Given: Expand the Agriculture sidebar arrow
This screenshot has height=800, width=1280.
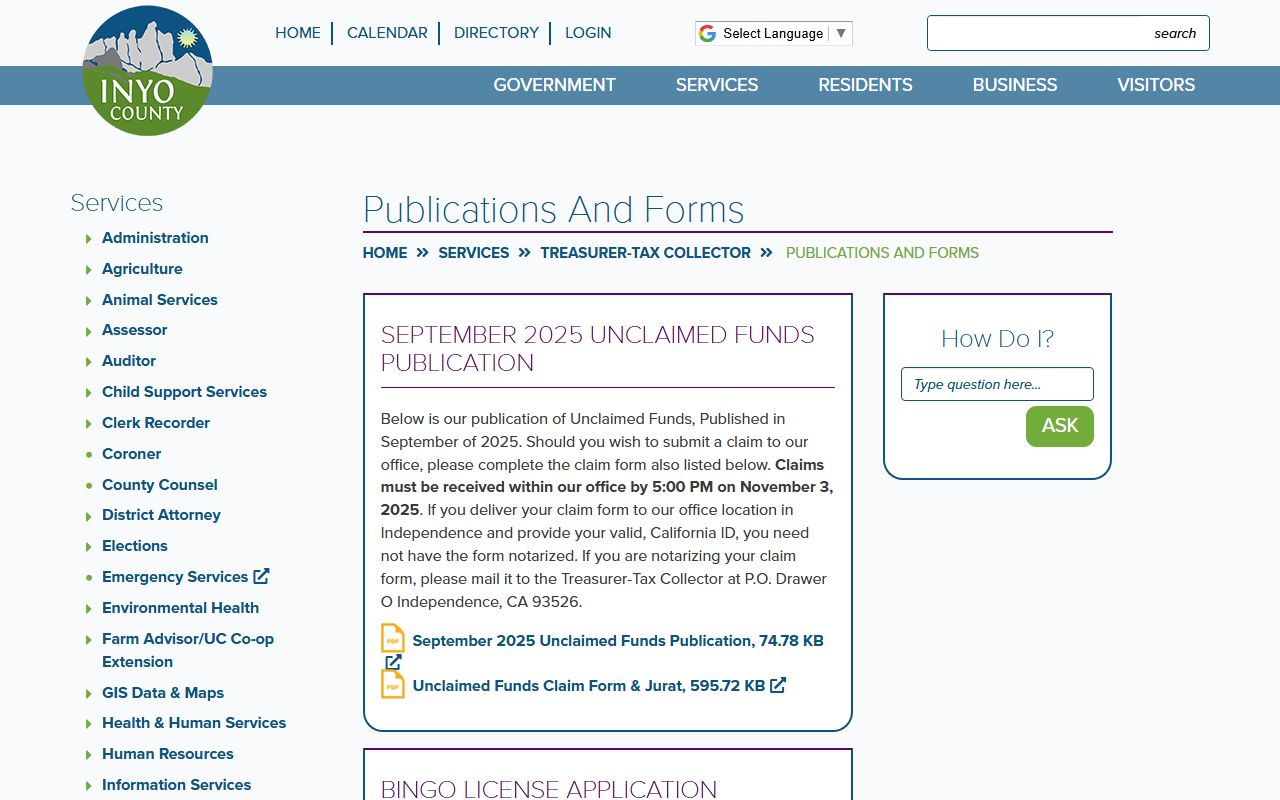Looking at the screenshot, I should (89, 270).
